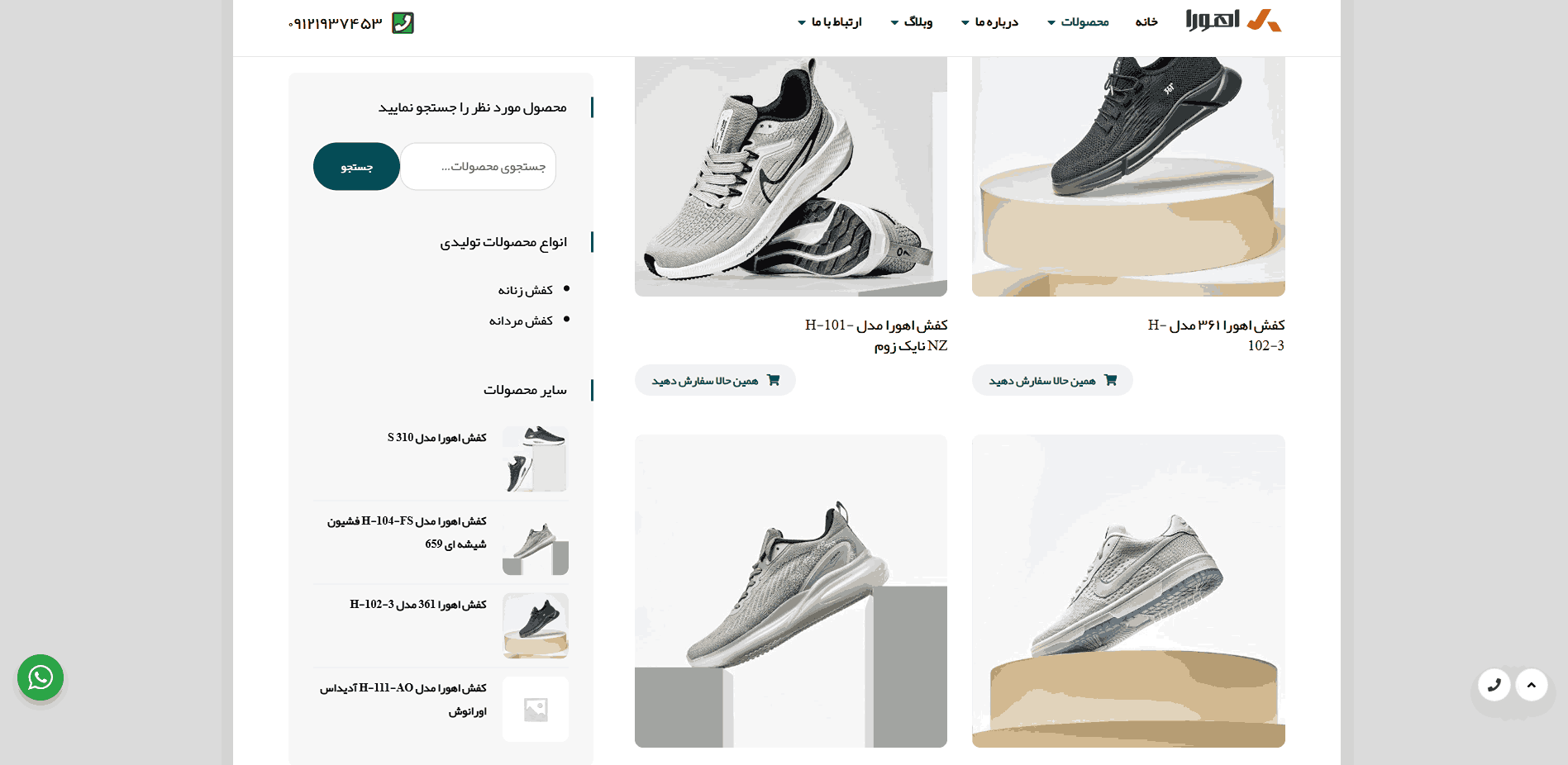Open وبلاگ menu
1568x765 pixels.
pyautogui.click(x=918, y=22)
